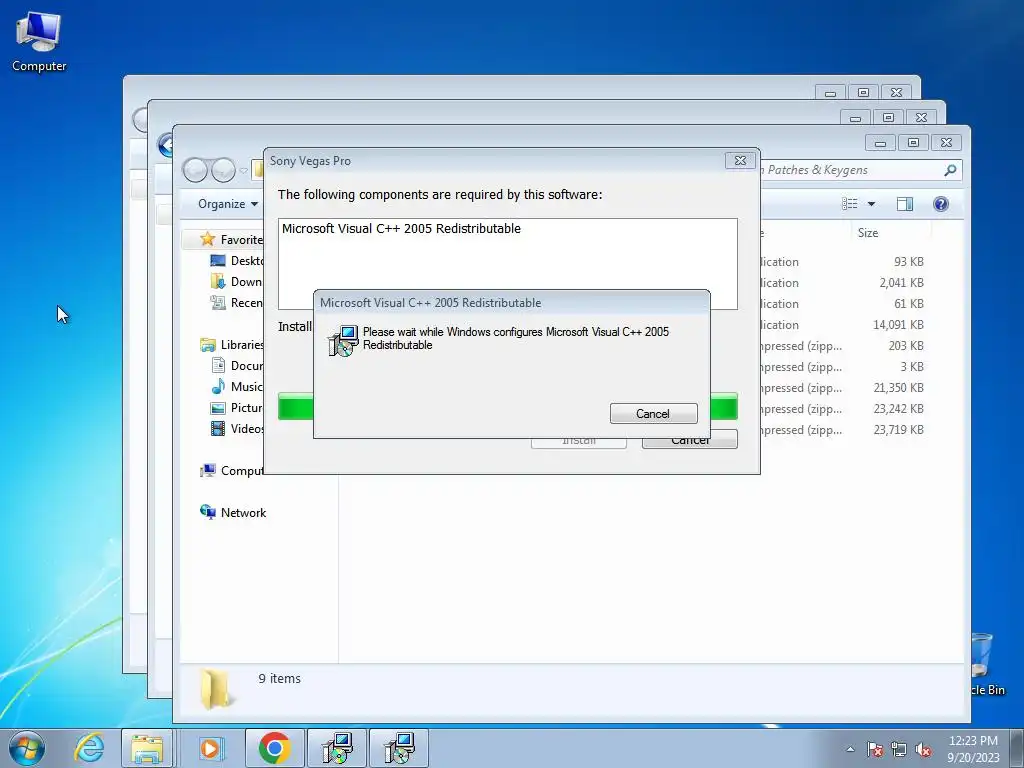Click the Show Desktop button
The width and height of the screenshot is (1024, 768).
tap(1017, 748)
